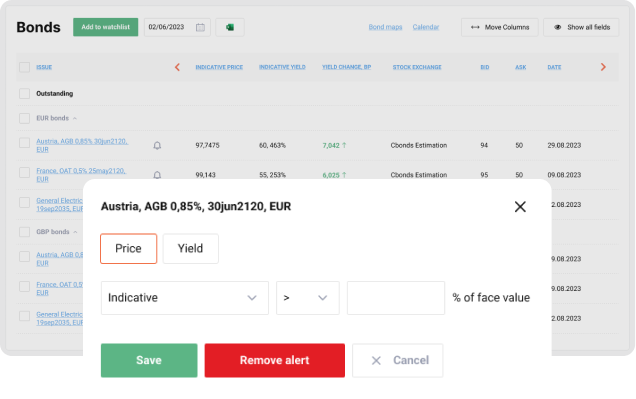Click the 60, 463% indicative yield value

272,145
